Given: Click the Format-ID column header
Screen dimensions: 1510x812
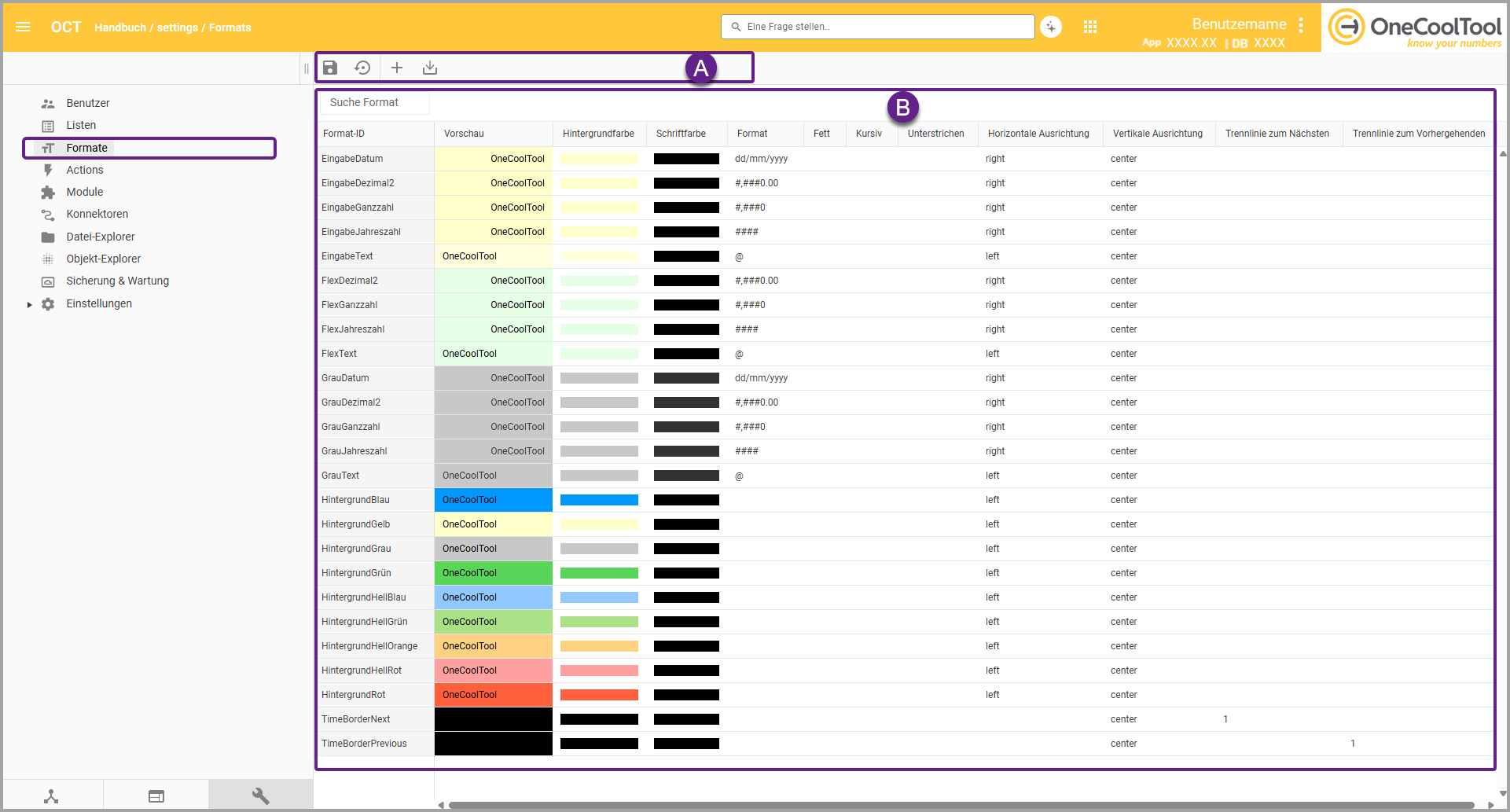Looking at the screenshot, I should 344,134.
